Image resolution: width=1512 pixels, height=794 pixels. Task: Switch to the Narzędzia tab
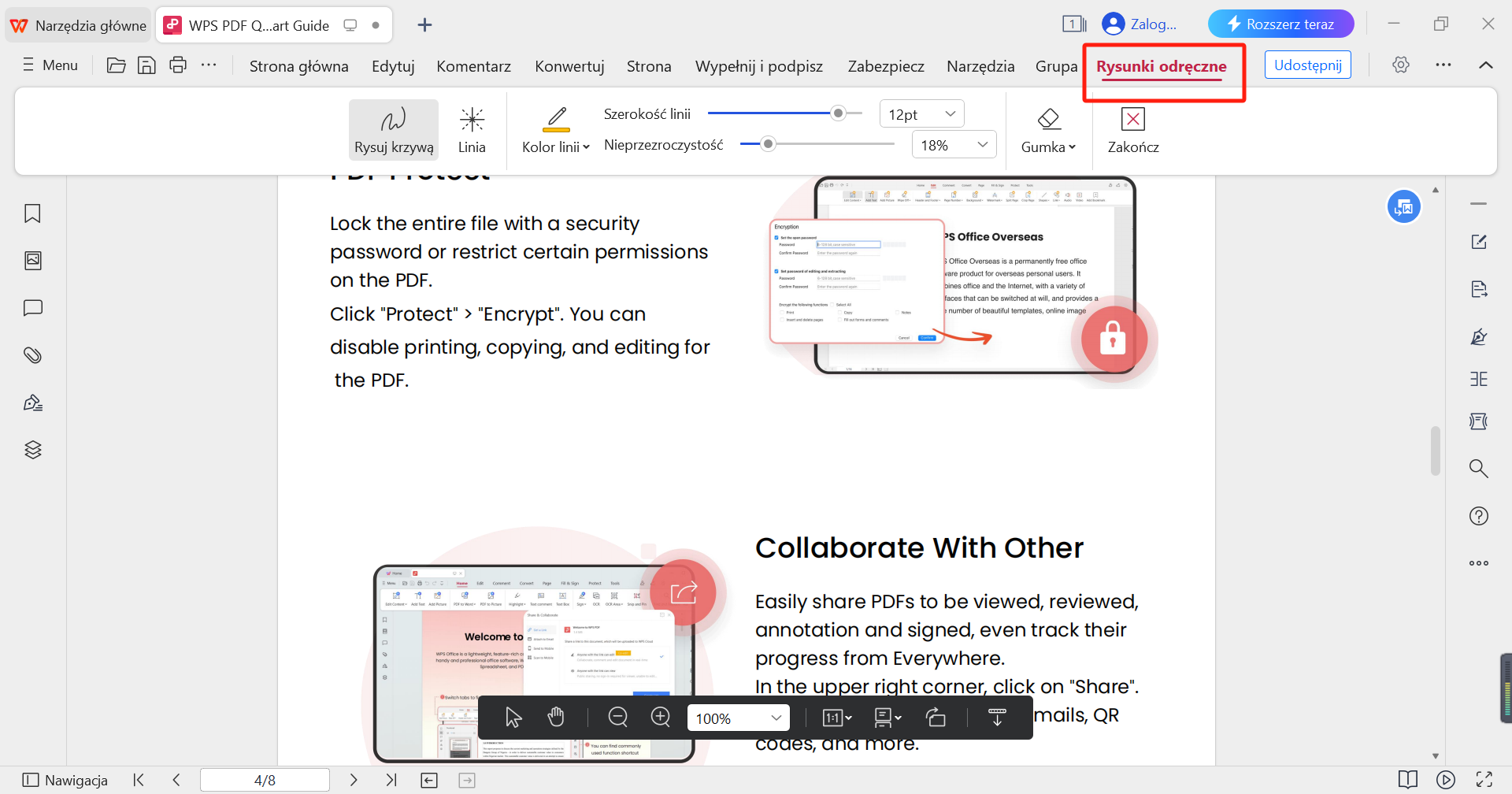tap(980, 67)
